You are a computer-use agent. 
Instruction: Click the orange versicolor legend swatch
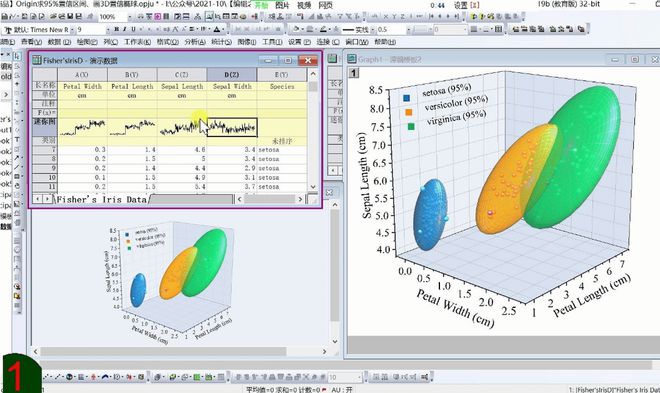pyautogui.click(x=409, y=112)
